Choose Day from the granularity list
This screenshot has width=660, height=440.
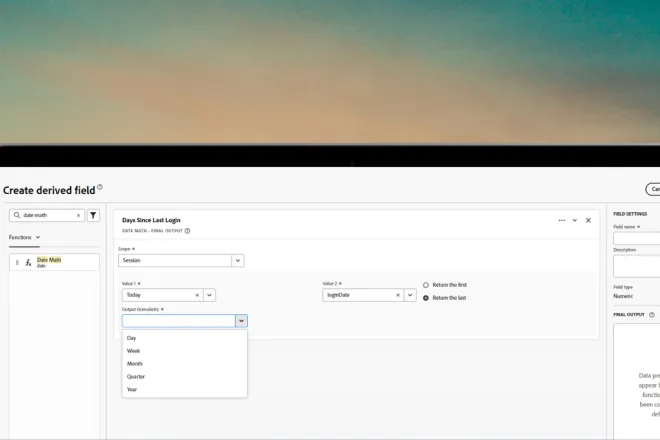pos(132,338)
